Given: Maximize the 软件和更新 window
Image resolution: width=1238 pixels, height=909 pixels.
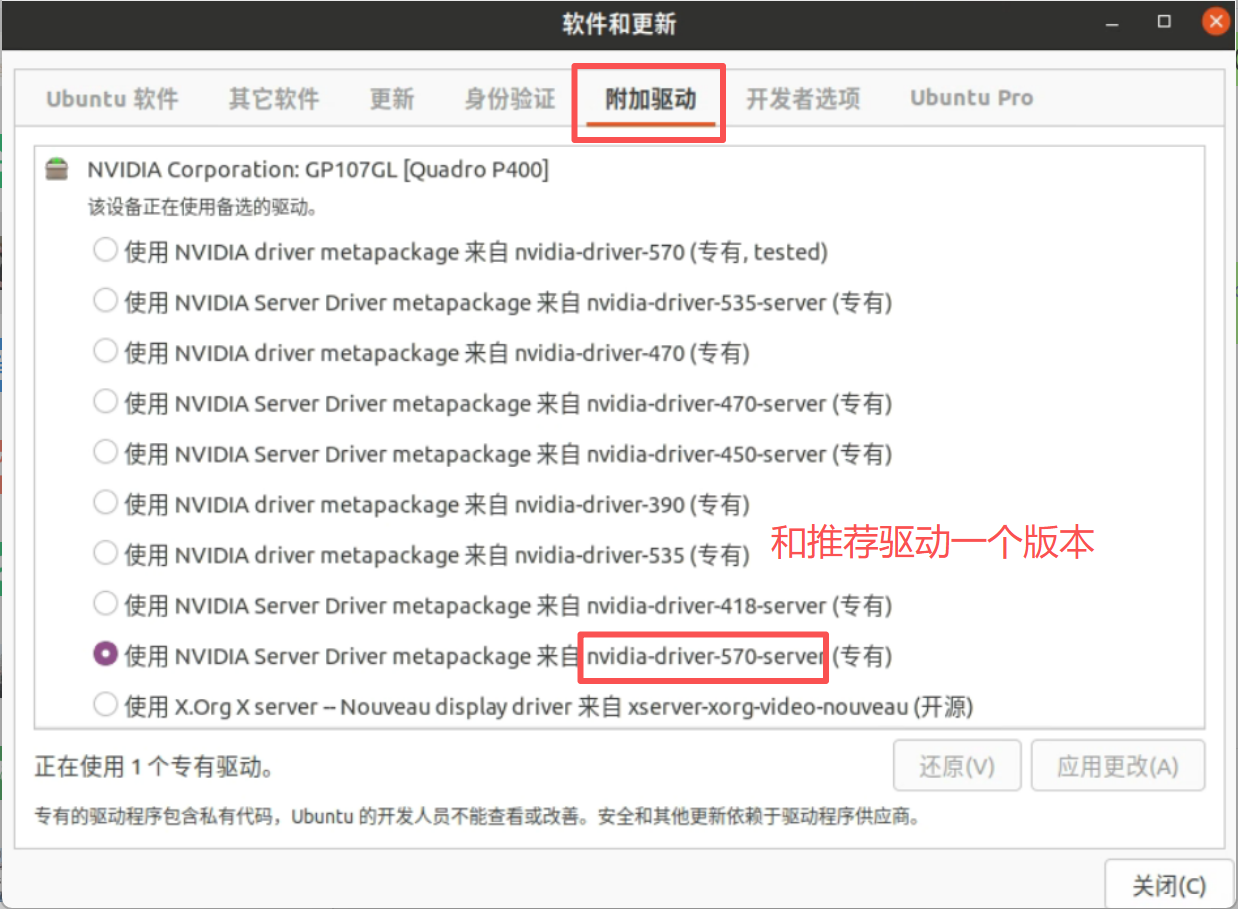Looking at the screenshot, I should point(1164,21).
